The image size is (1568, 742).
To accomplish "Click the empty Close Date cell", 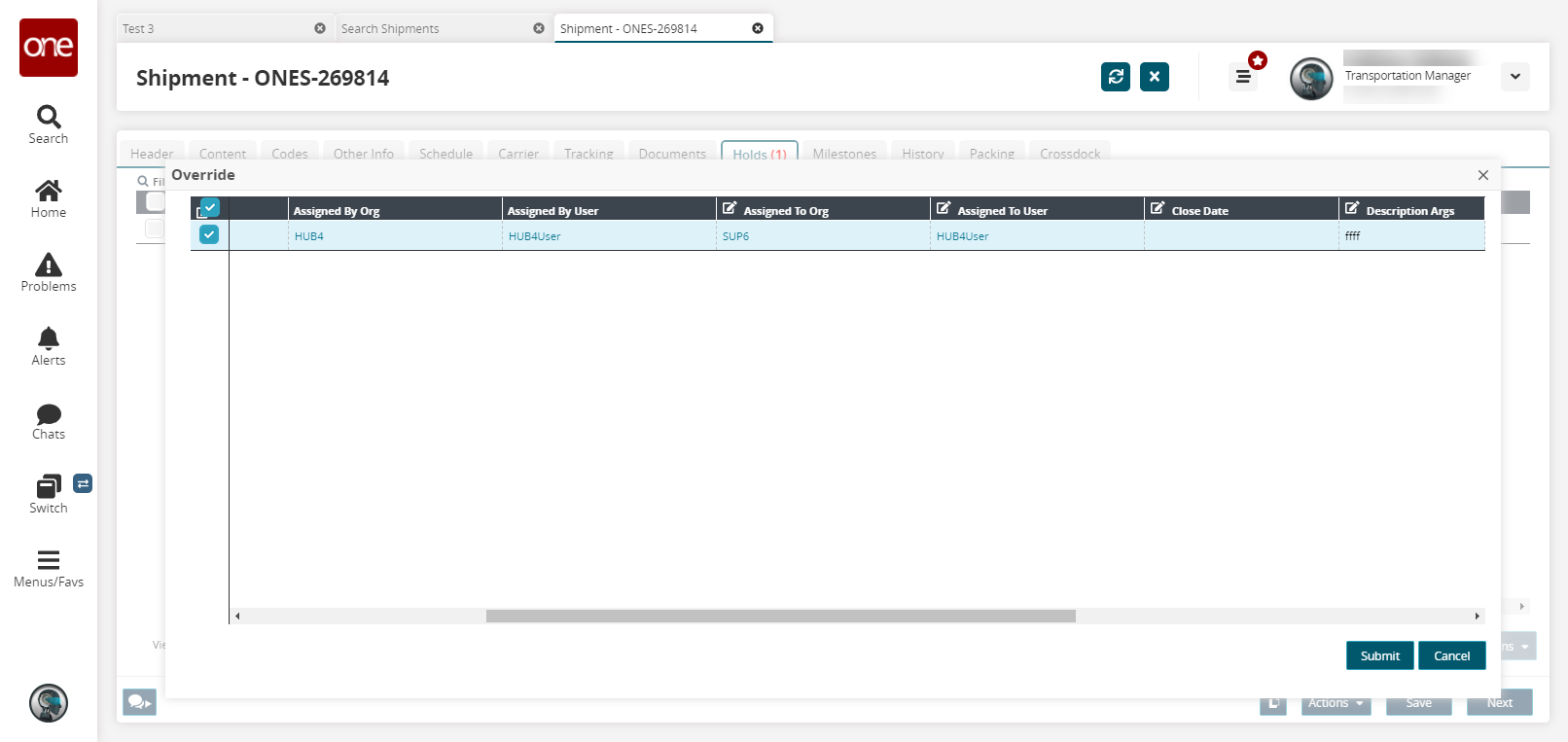I will 1241,236.
